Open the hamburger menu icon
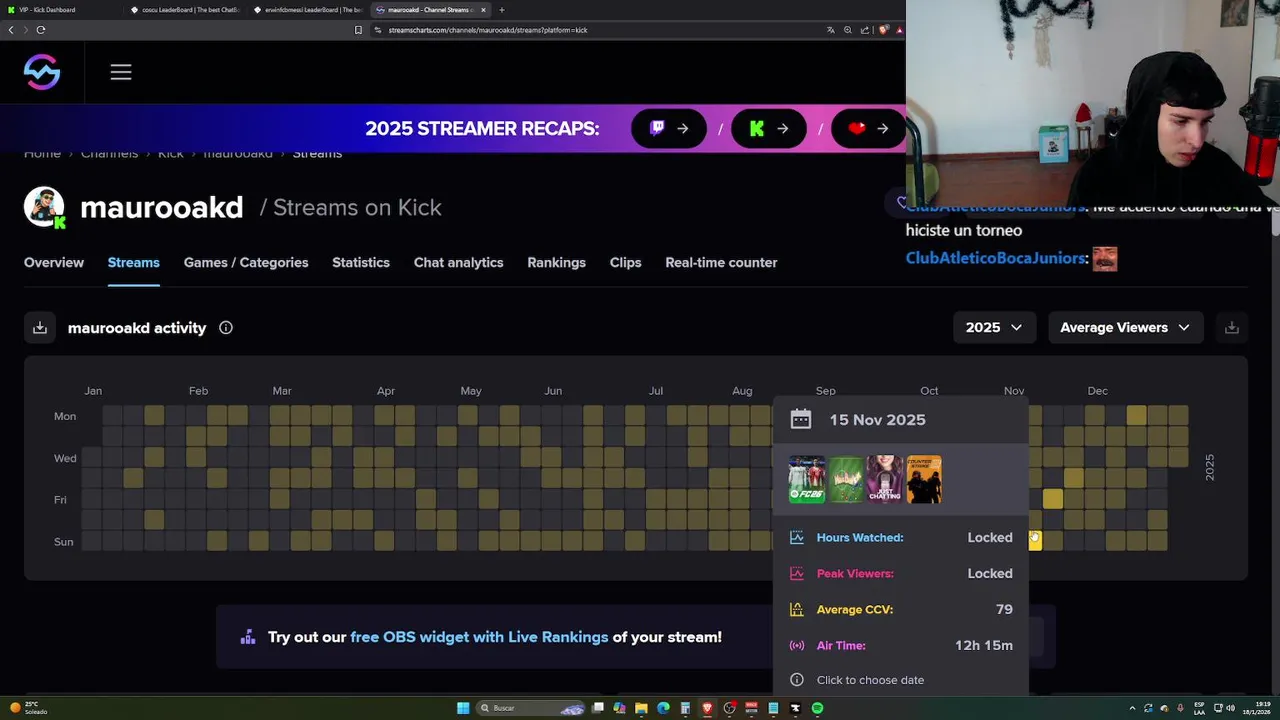Viewport: 1280px width, 720px height. (x=121, y=72)
